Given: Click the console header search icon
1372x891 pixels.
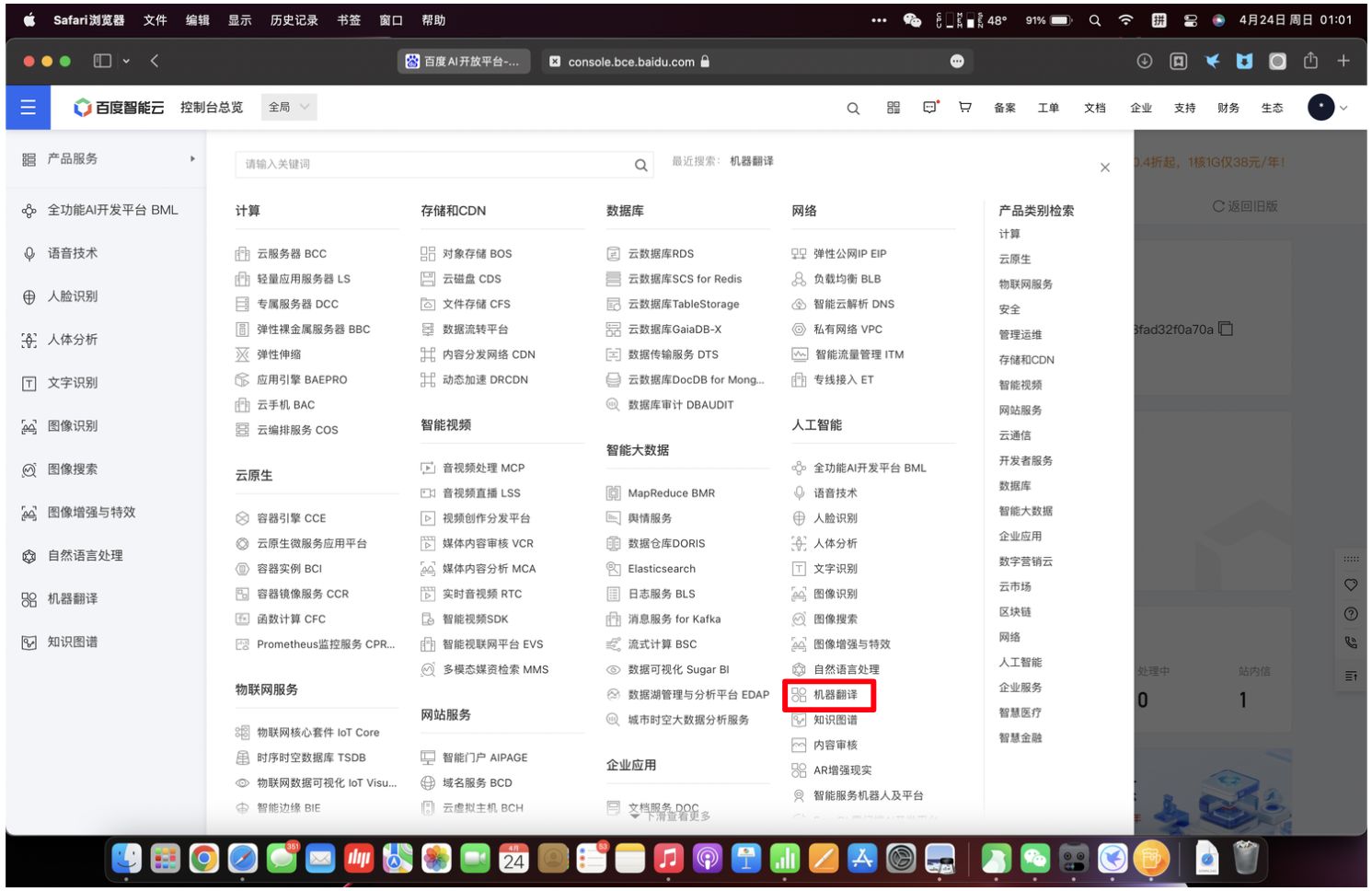Looking at the screenshot, I should [x=853, y=109].
